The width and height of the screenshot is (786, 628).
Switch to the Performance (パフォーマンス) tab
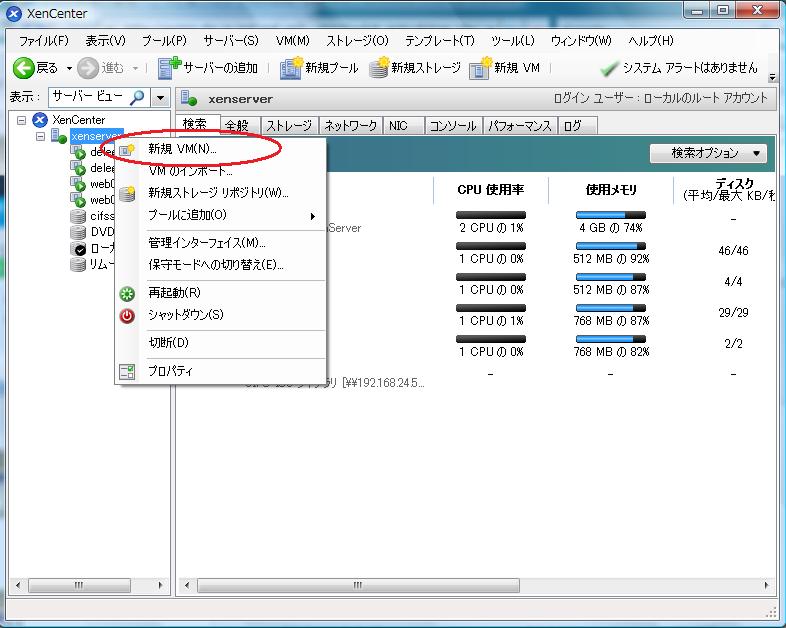pyautogui.click(x=519, y=125)
